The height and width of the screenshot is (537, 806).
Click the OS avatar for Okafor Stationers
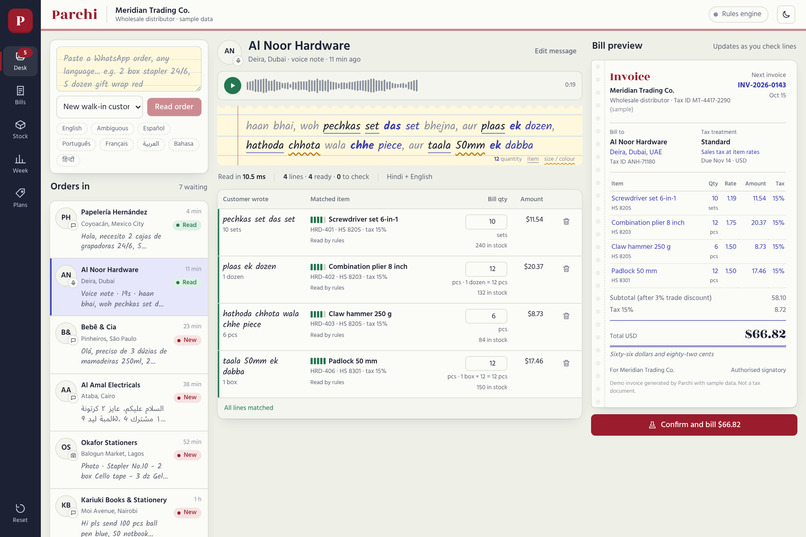[66, 447]
